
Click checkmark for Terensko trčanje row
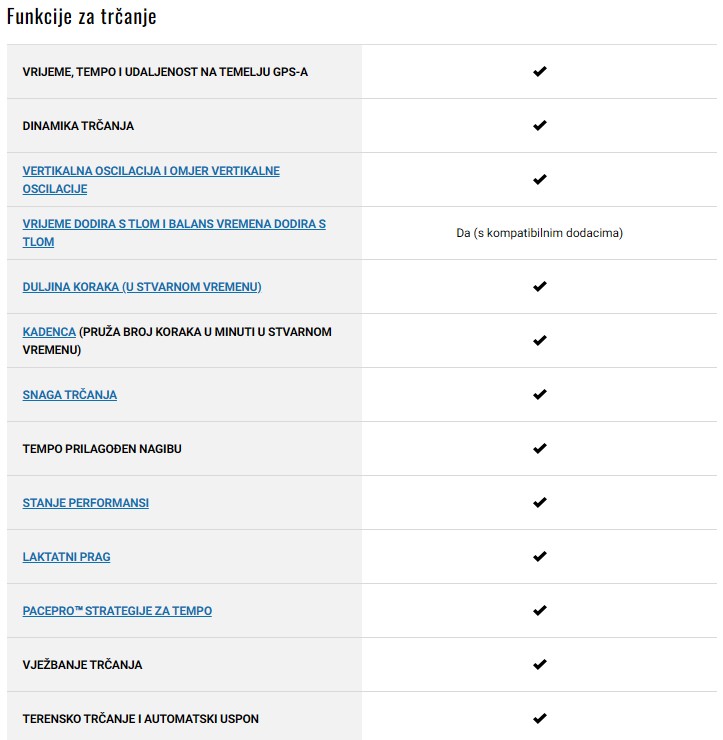pos(540,719)
